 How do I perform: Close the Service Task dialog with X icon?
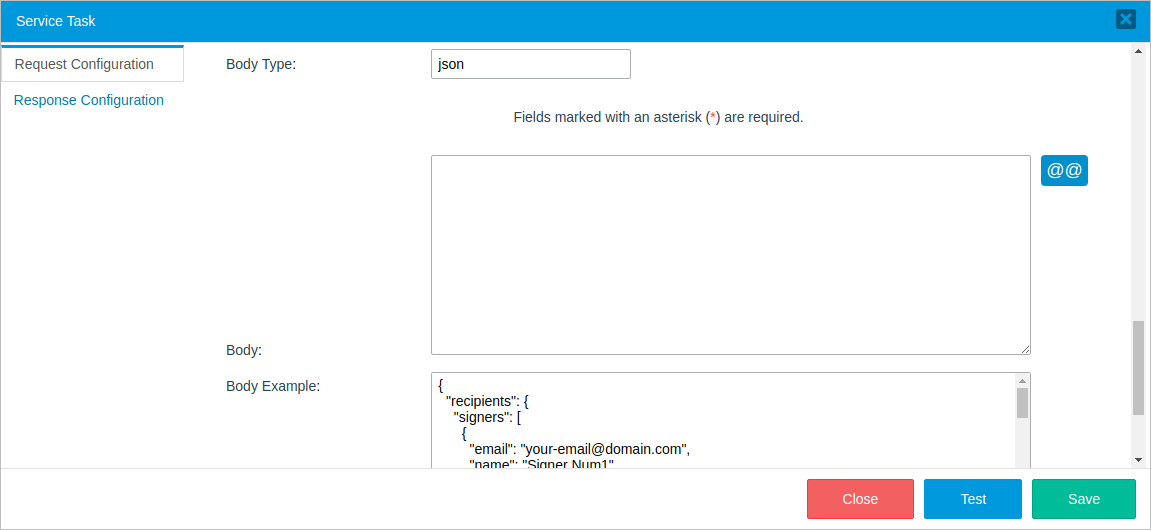pos(1125,19)
